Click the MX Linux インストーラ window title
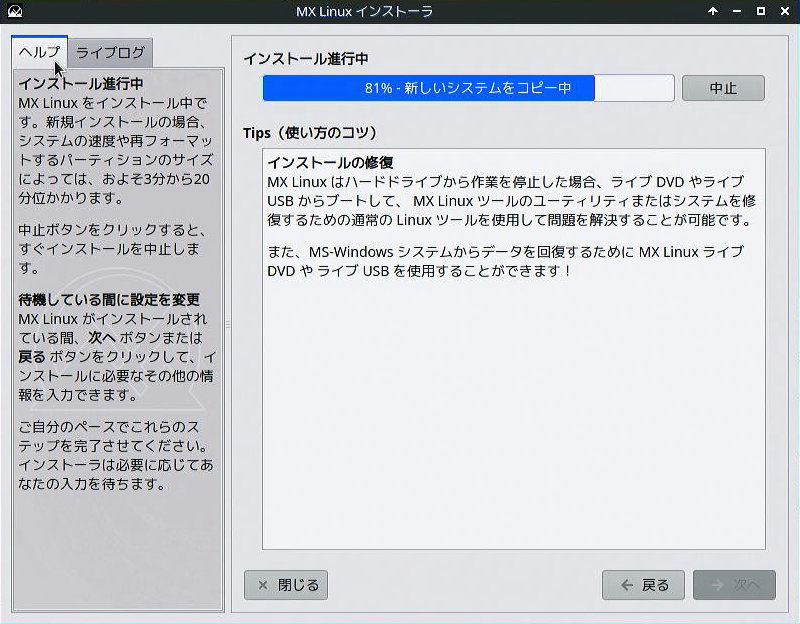800x624 pixels. 364,11
